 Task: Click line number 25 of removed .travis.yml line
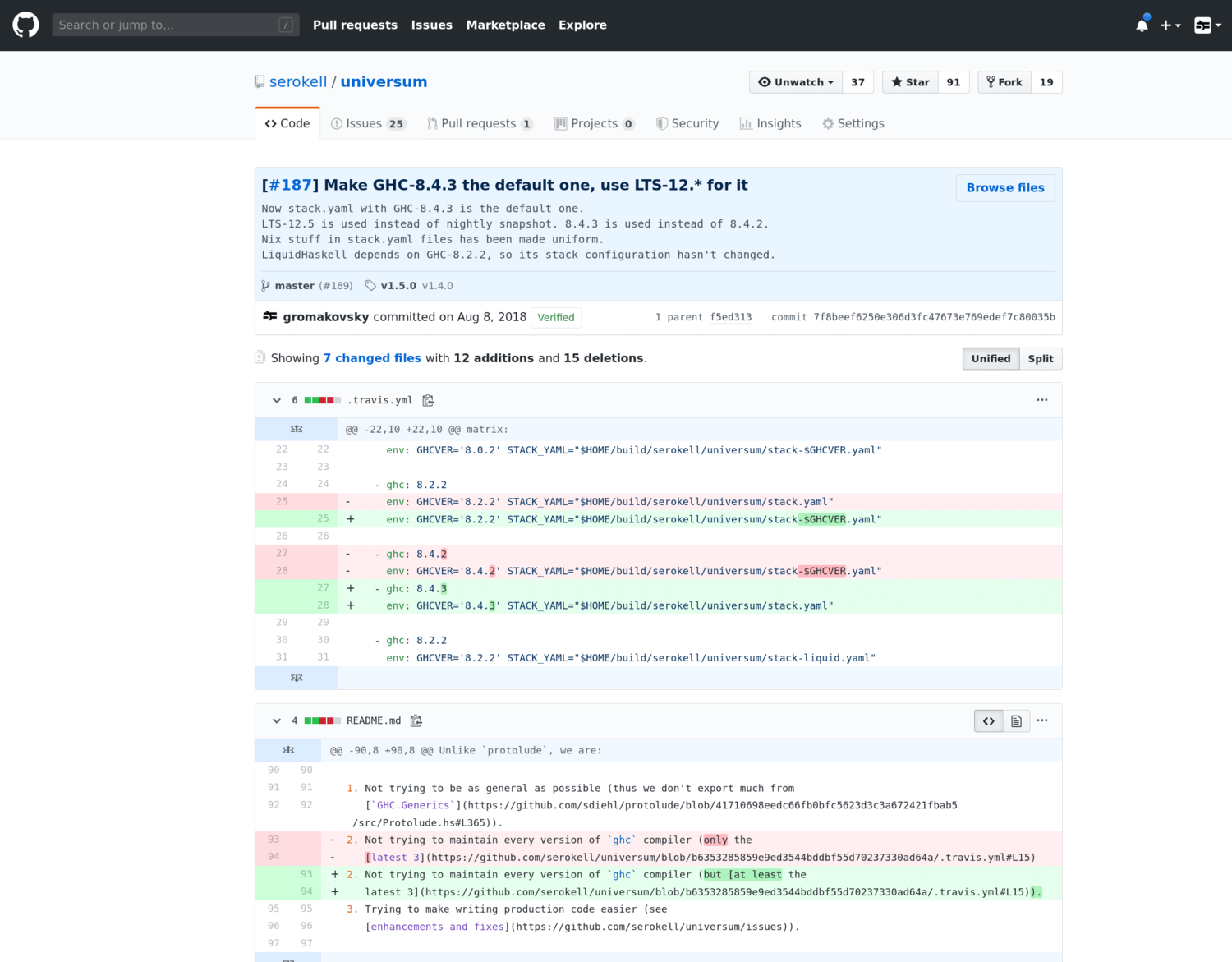tap(282, 501)
